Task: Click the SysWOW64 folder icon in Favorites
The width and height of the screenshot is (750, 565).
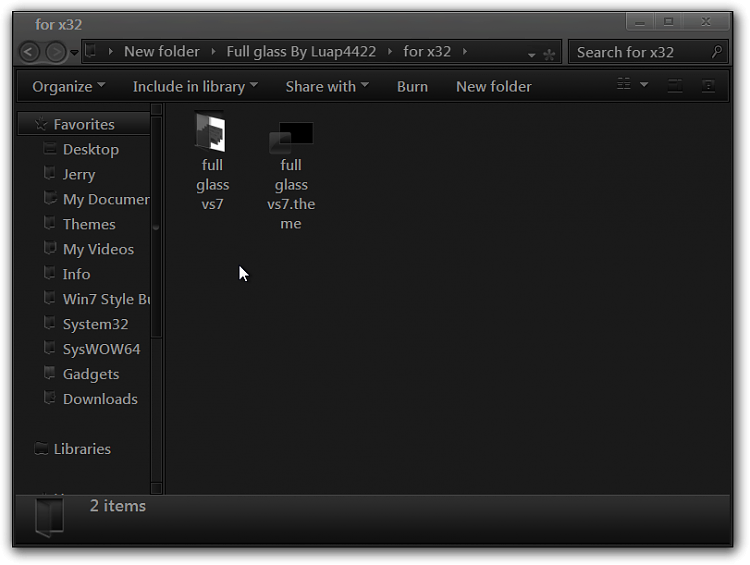Action: coord(49,348)
